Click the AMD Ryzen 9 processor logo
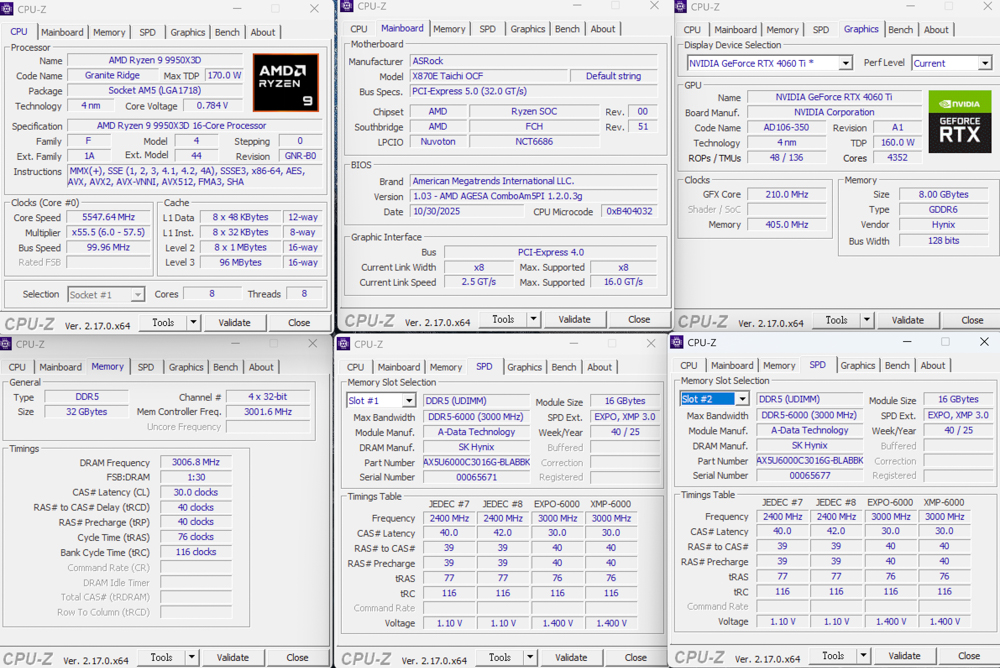The width and height of the screenshot is (1000, 668). point(286,83)
